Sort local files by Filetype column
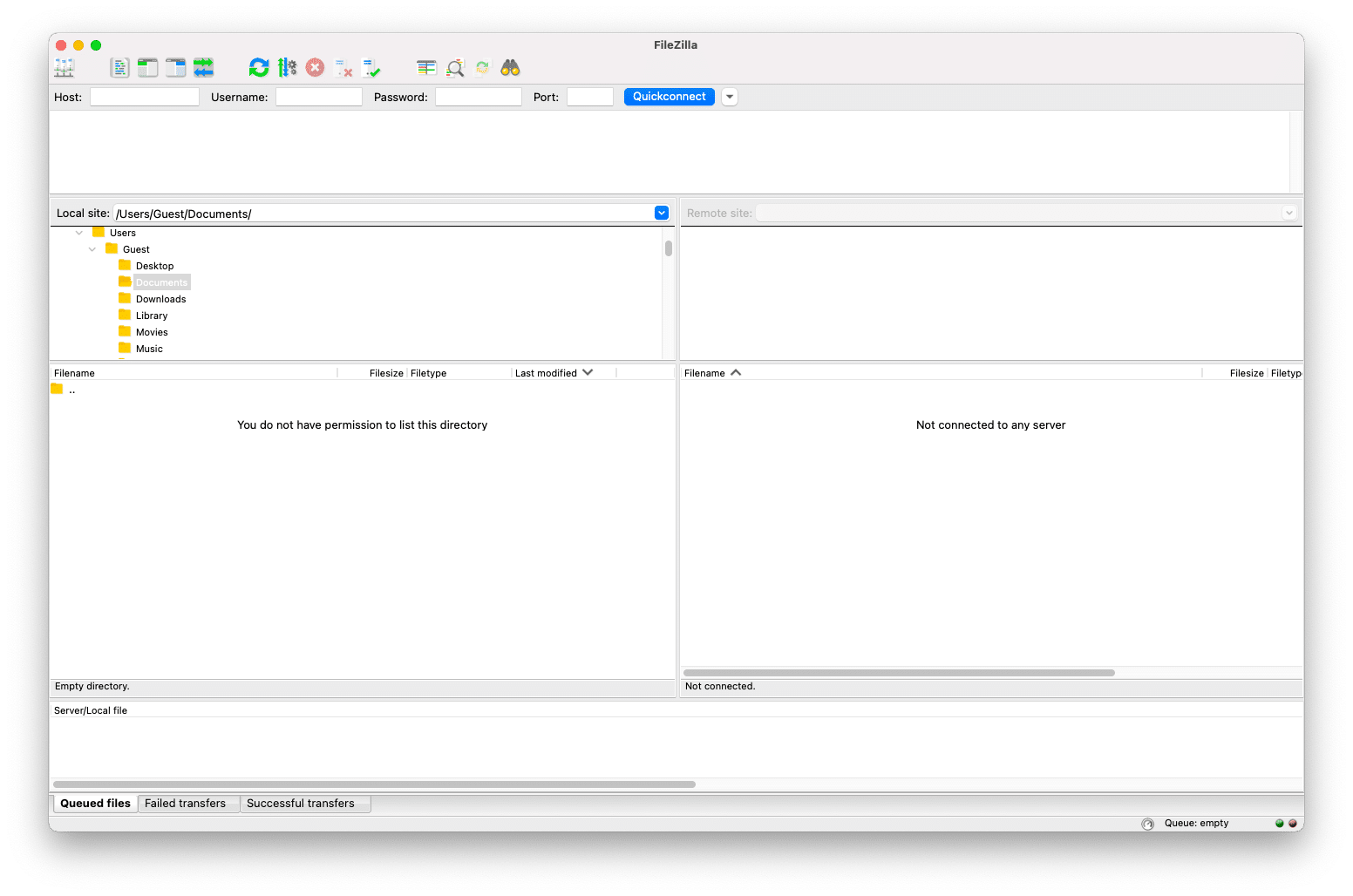Image resolution: width=1353 pixels, height=896 pixels. [459, 373]
